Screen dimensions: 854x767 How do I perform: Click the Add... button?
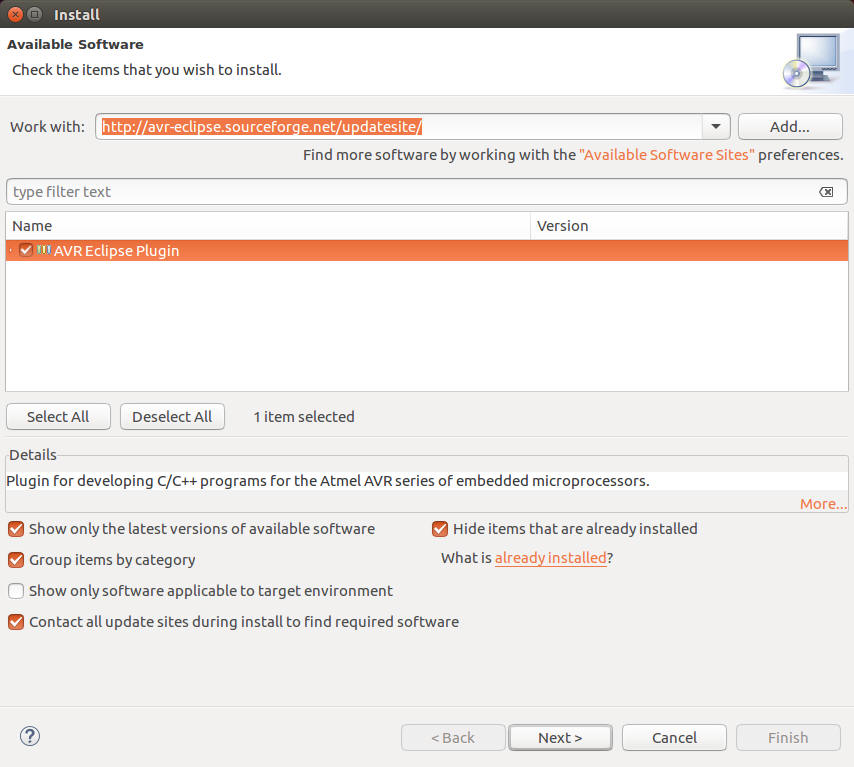point(789,127)
